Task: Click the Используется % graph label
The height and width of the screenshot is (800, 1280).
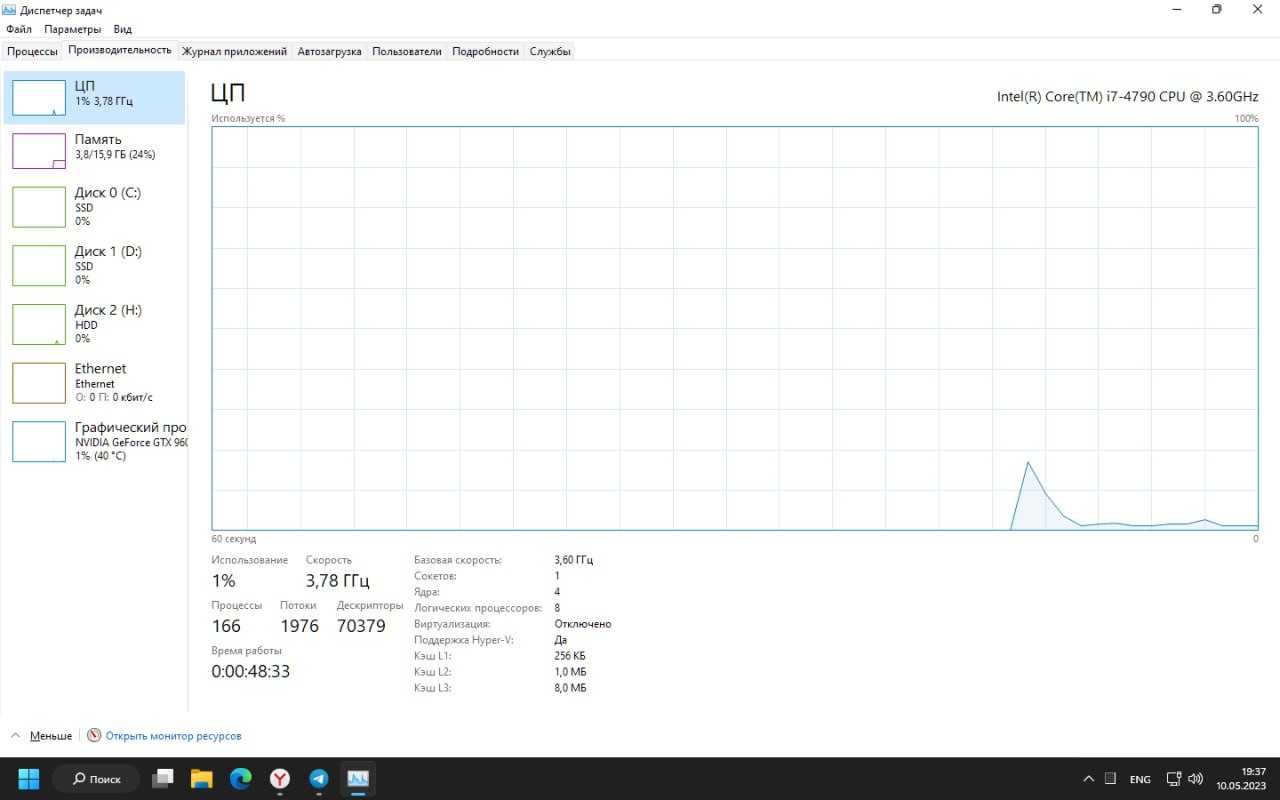Action: click(248, 118)
